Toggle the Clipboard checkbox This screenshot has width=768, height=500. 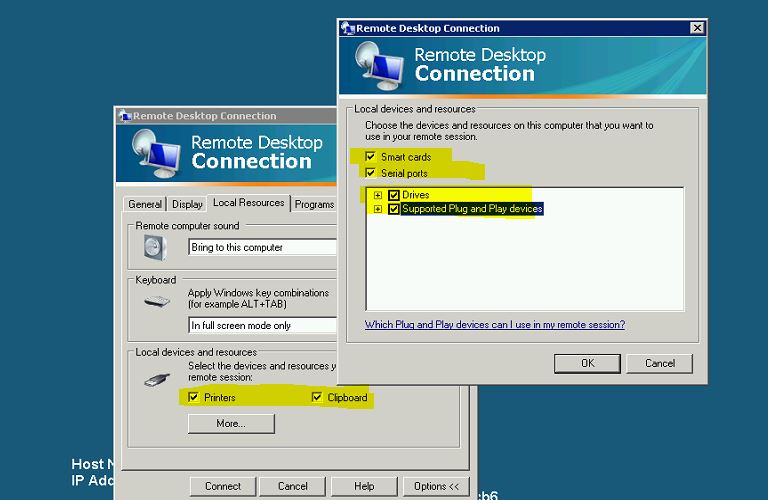coord(317,397)
